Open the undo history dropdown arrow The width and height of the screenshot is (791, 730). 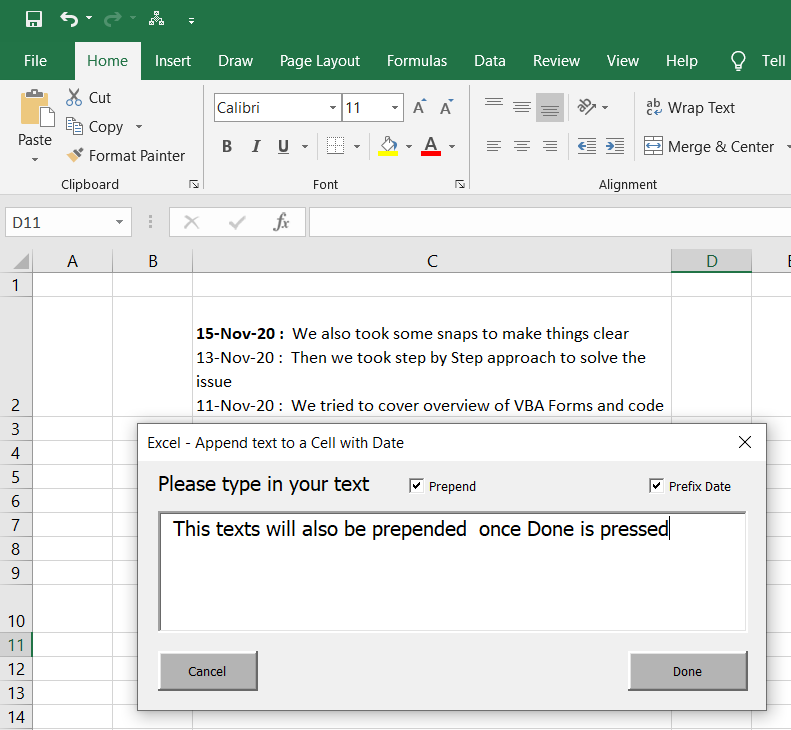pos(89,18)
